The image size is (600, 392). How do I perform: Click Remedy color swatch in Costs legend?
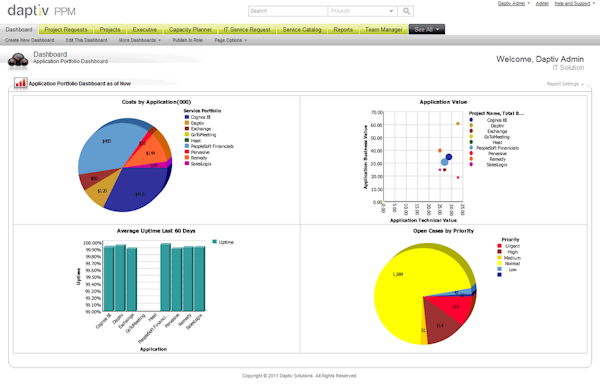click(187, 158)
